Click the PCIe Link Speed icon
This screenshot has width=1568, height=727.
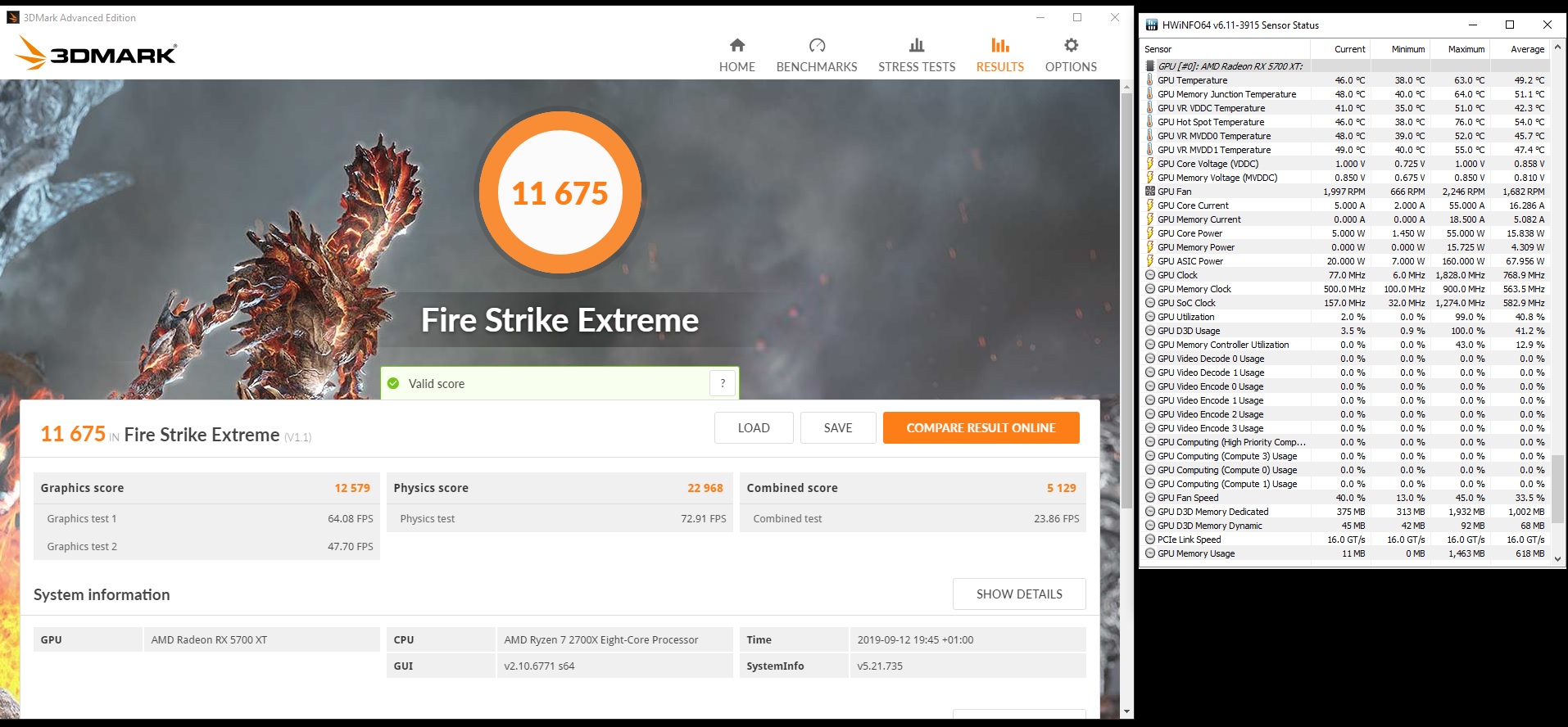coord(1149,540)
